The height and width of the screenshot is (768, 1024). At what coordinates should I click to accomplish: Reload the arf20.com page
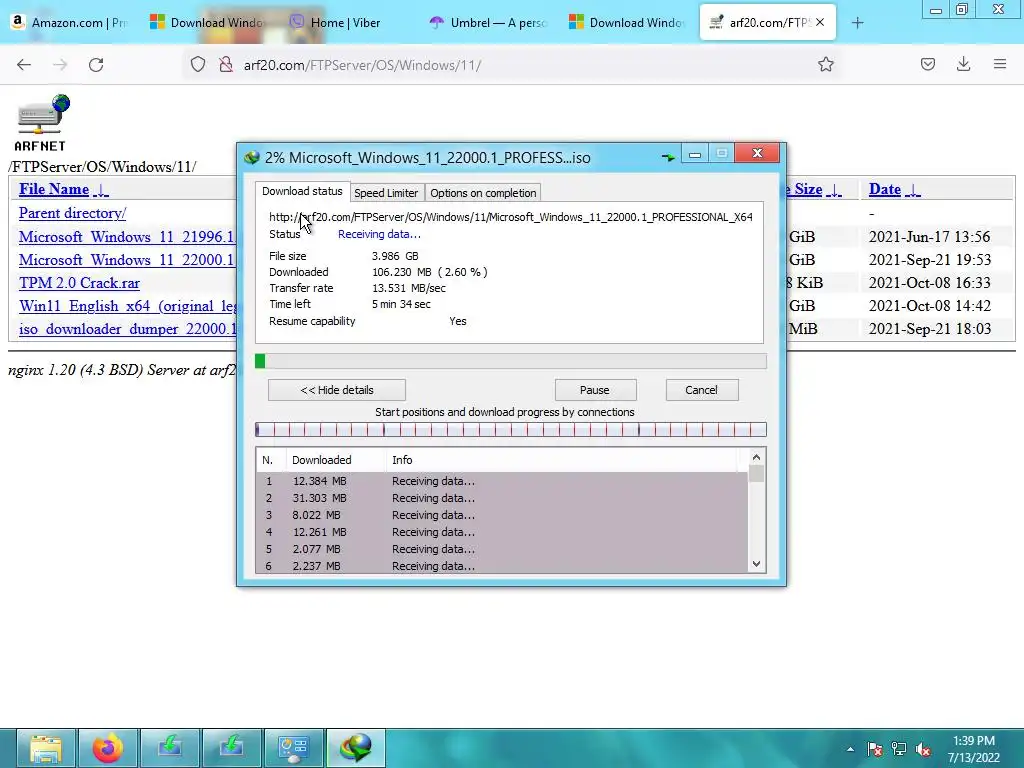point(96,64)
